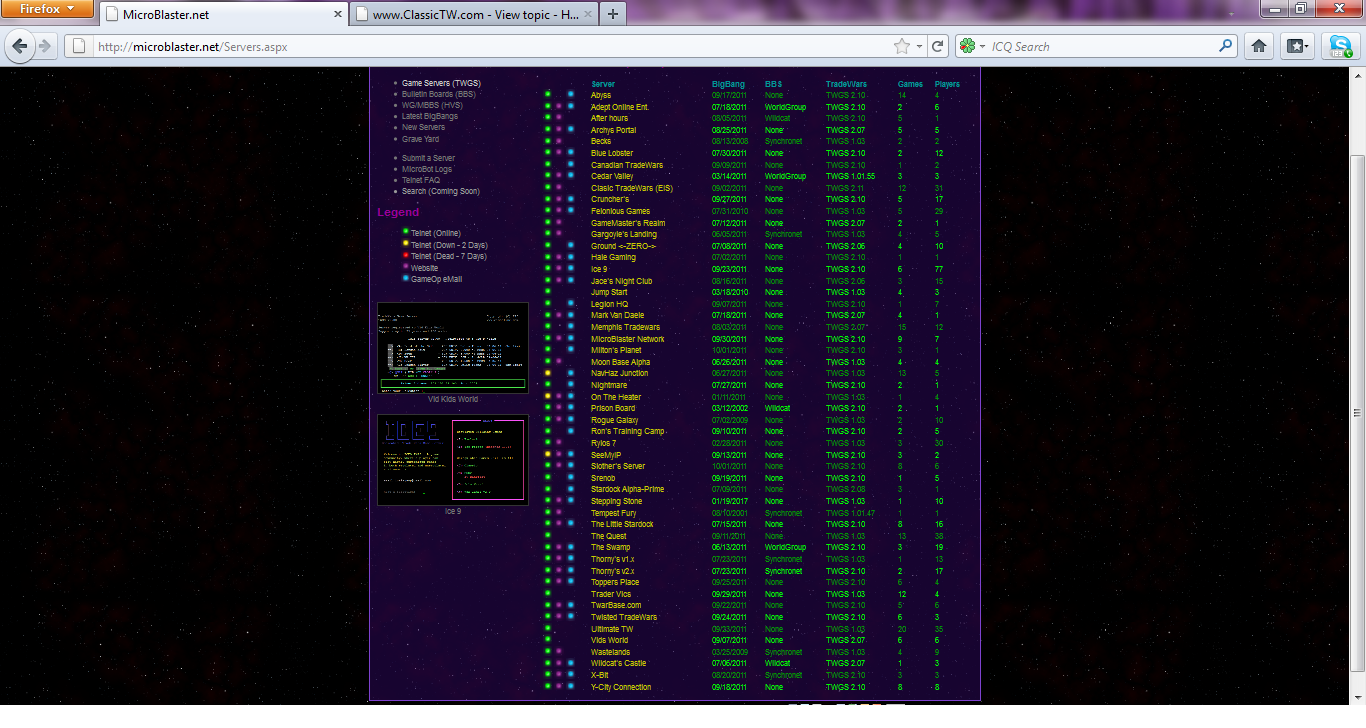Close the MicroBlaster.net tab
Screen dimensions: 1366x728
tap(336, 15)
